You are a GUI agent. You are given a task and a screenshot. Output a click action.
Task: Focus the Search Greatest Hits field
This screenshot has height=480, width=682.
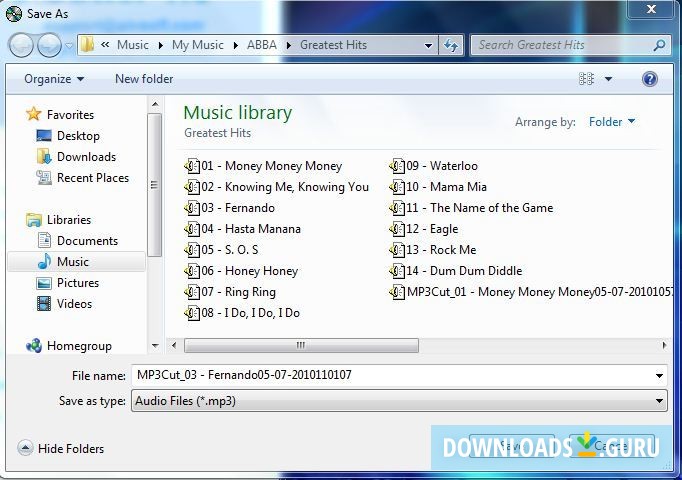pyautogui.click(x=571, y=45)
